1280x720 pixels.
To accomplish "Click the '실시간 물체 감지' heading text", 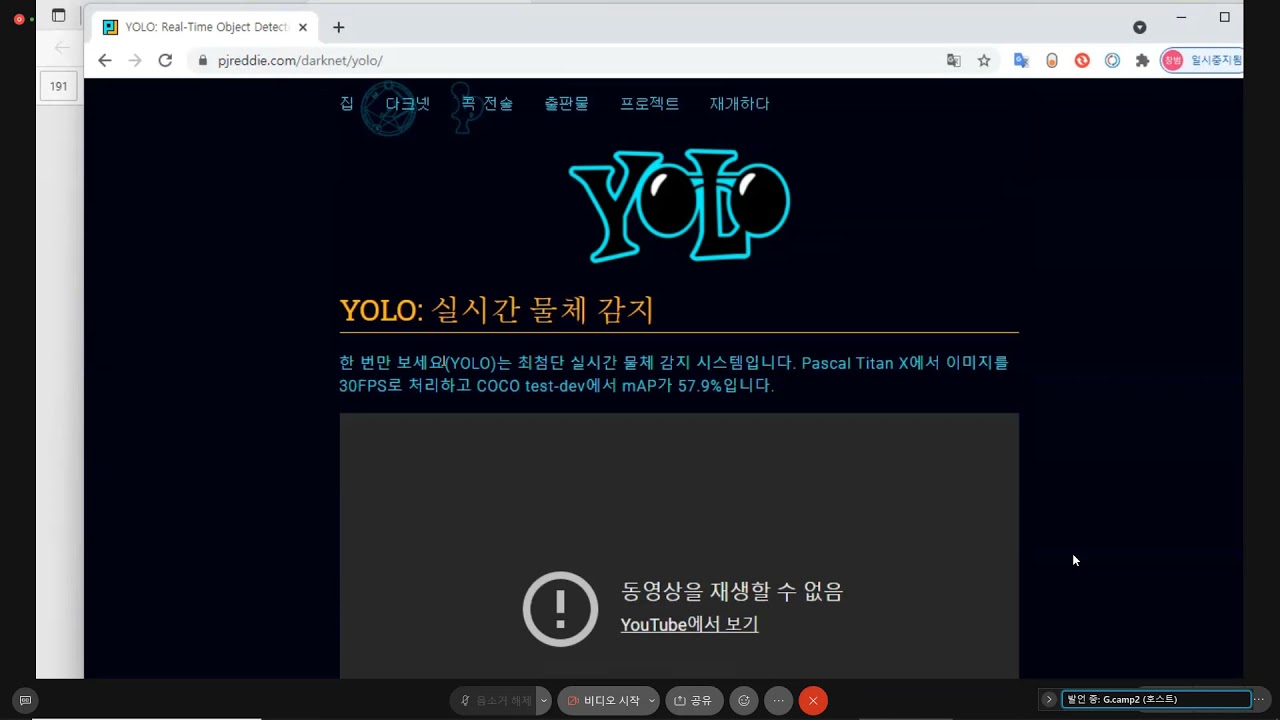I will coord(542,310).
